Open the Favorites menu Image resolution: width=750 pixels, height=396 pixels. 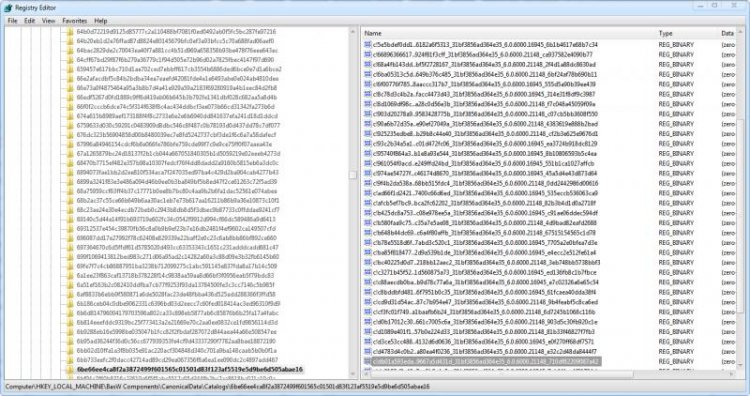(x=75, y=21)
